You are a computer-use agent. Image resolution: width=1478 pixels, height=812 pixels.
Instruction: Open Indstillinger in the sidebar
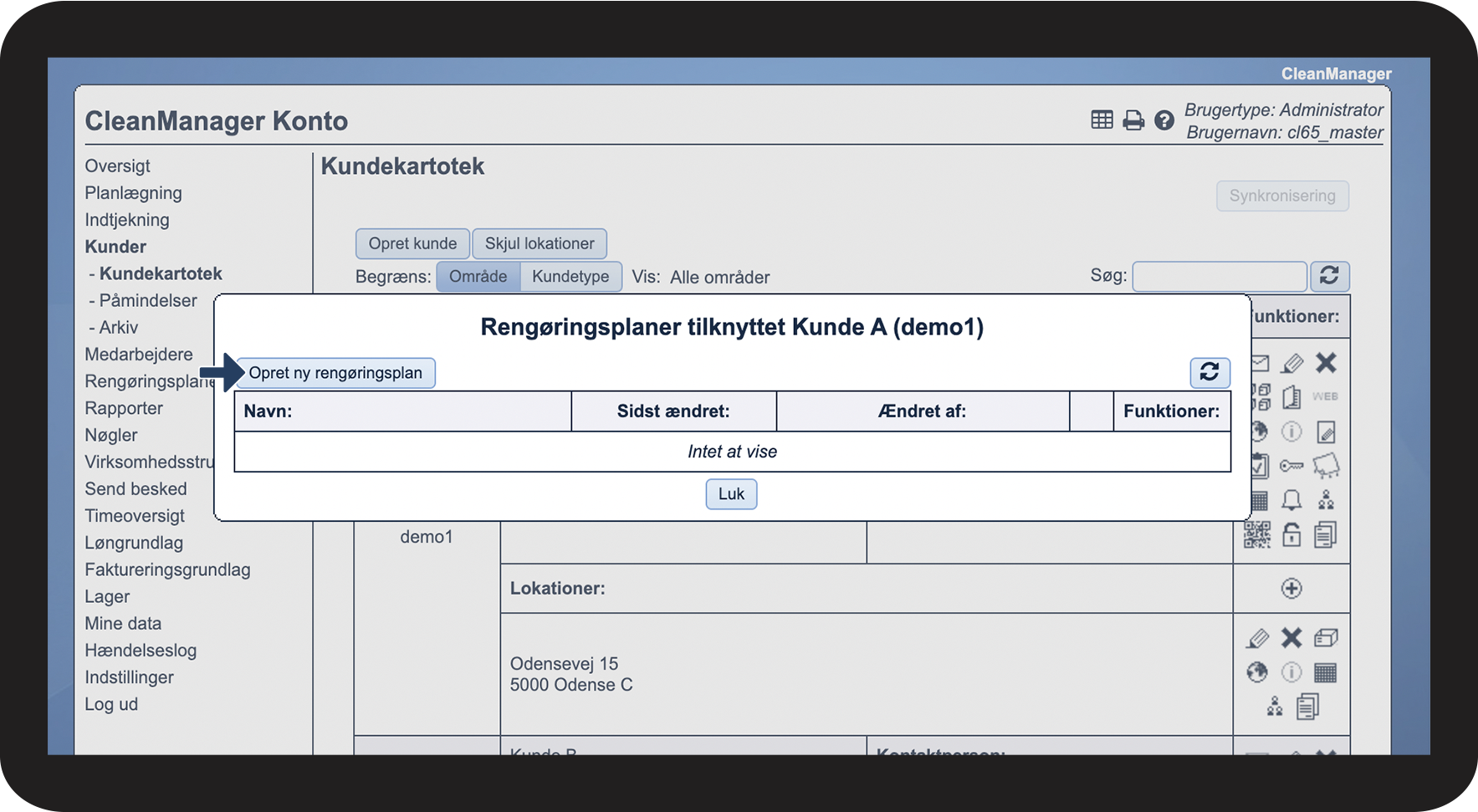(x=129, y=677)
